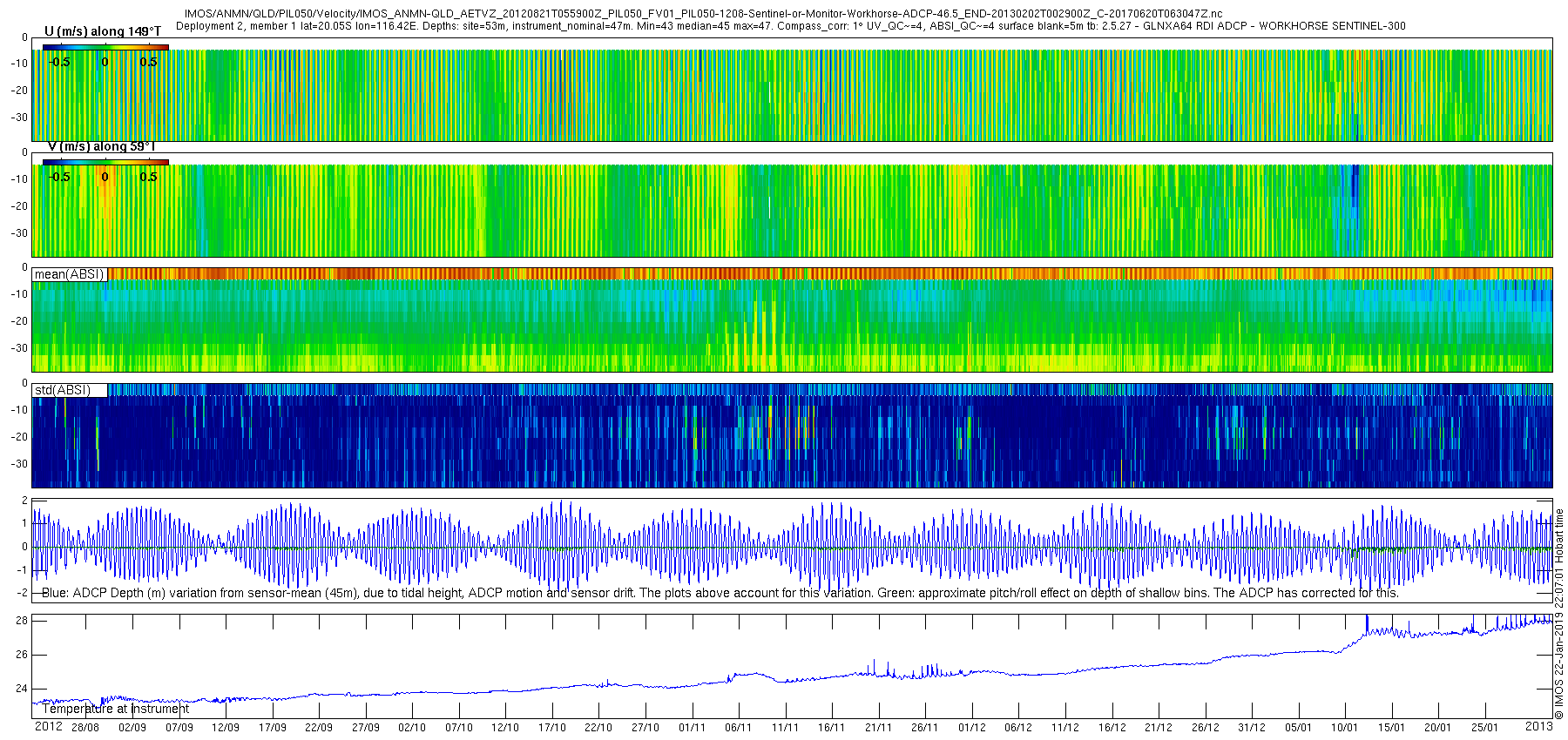Click the 'V (m/s) along 59°T' title

tap(101, 146)
